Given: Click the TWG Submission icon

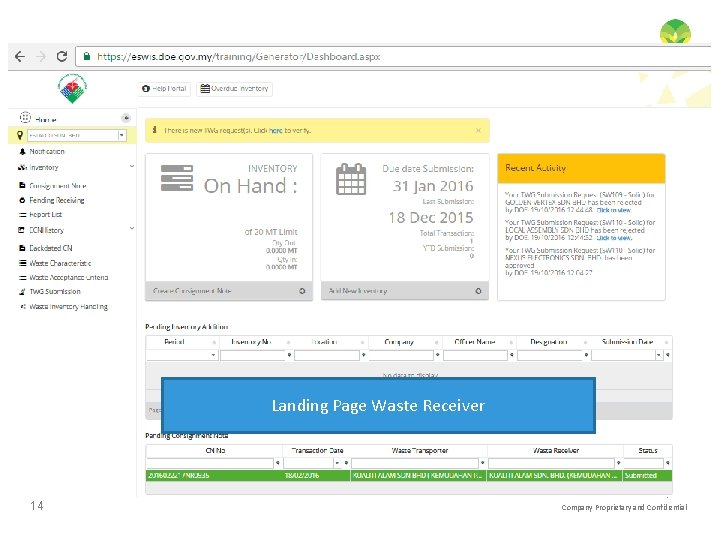Looking at the screenshot, I should pos(22,292).
